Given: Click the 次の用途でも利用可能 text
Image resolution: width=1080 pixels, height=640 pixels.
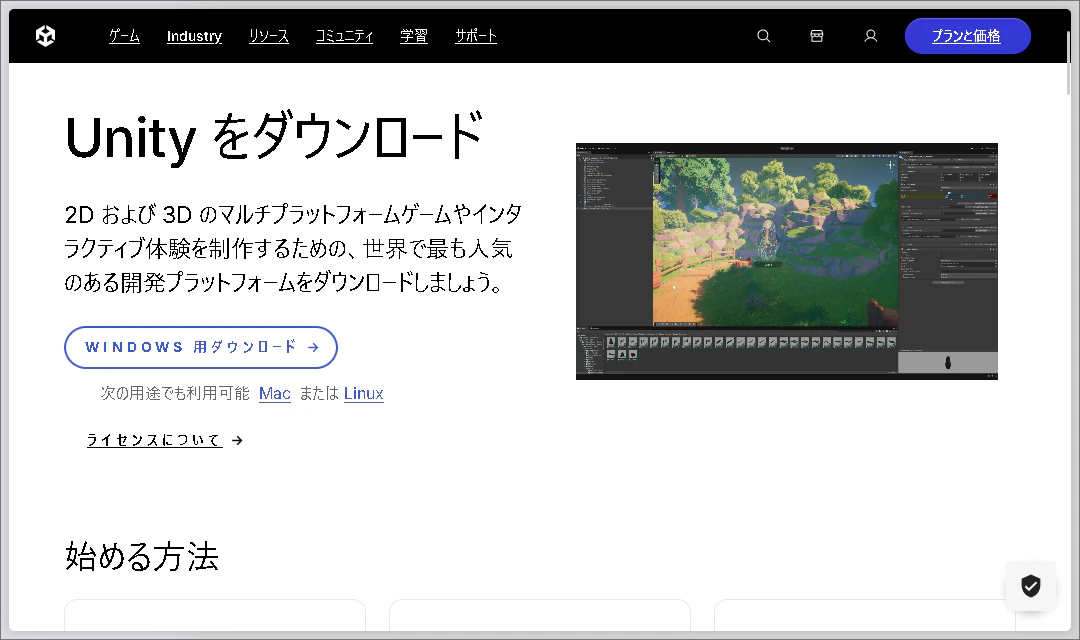Looking at the screenshot, I should coord(175,393).
